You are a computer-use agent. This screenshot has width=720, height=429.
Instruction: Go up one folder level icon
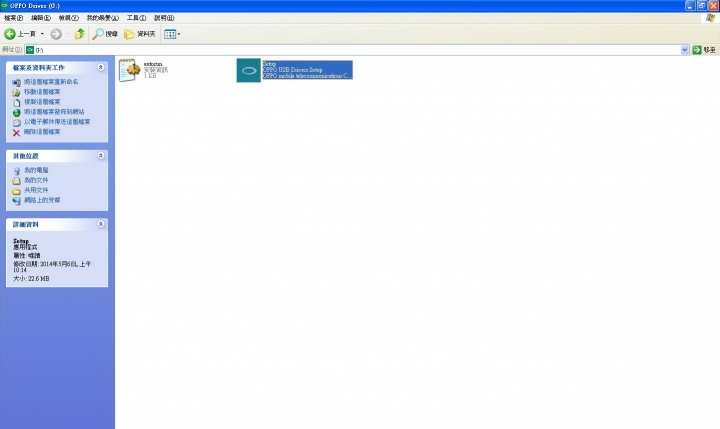pos(80,34)
